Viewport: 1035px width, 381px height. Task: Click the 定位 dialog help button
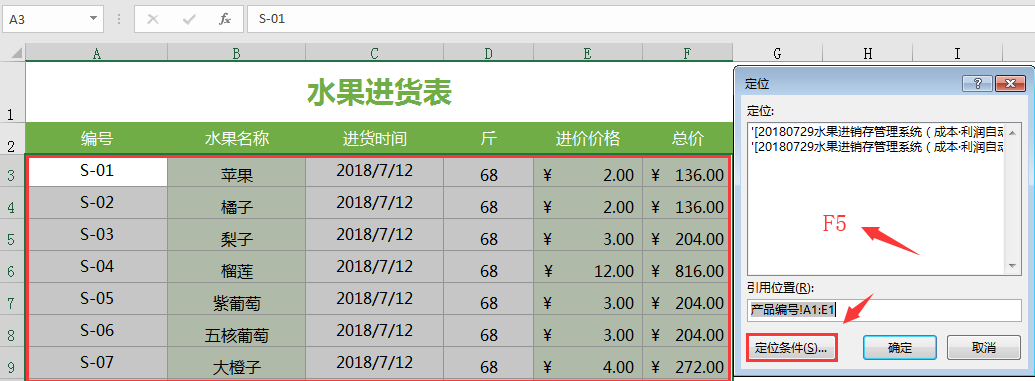[977, 83]
